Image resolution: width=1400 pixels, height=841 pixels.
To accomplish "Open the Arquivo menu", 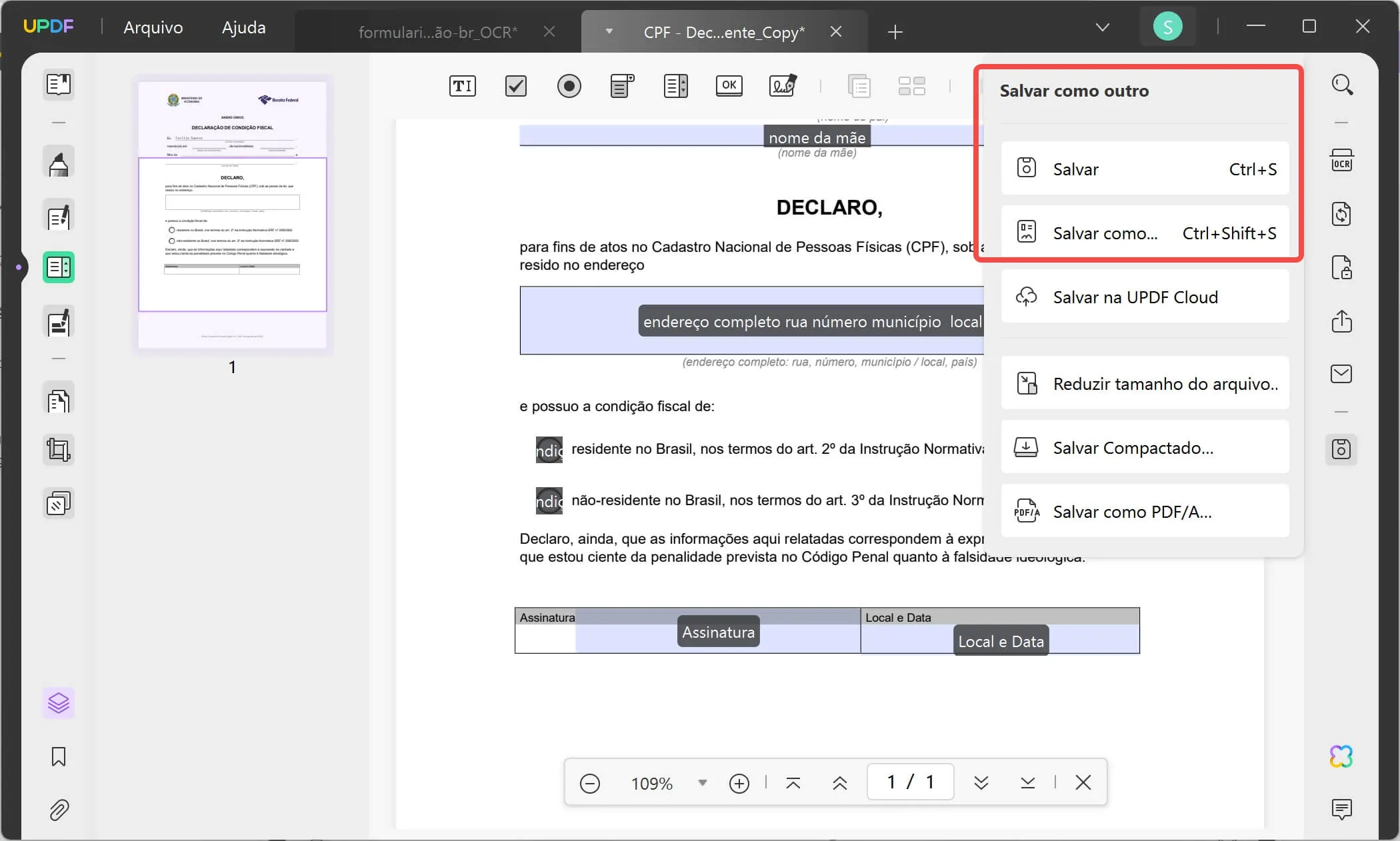I will (x=153, y=27).
